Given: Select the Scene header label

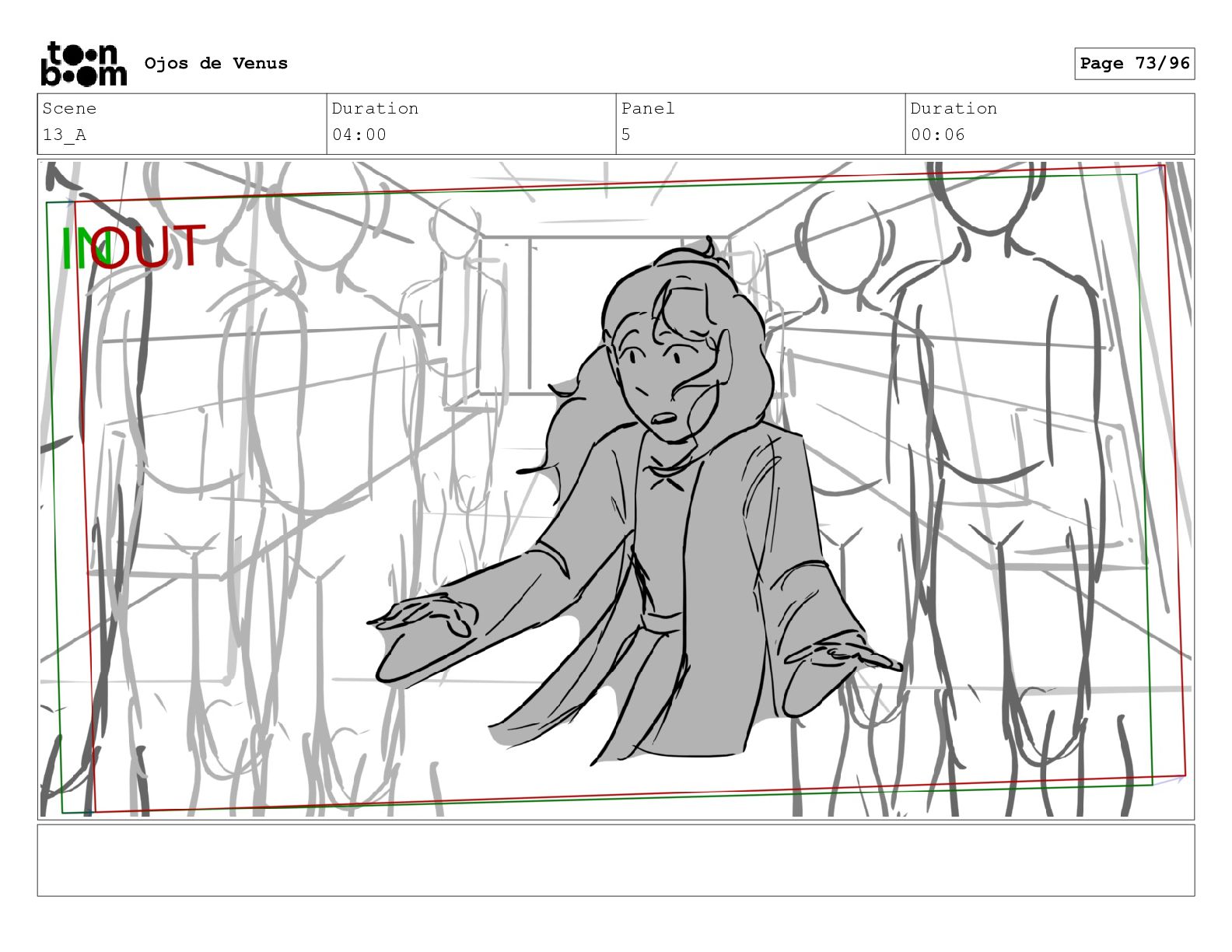Looking at the screenshot, I should pyautogui.click(x=69, y=109).
